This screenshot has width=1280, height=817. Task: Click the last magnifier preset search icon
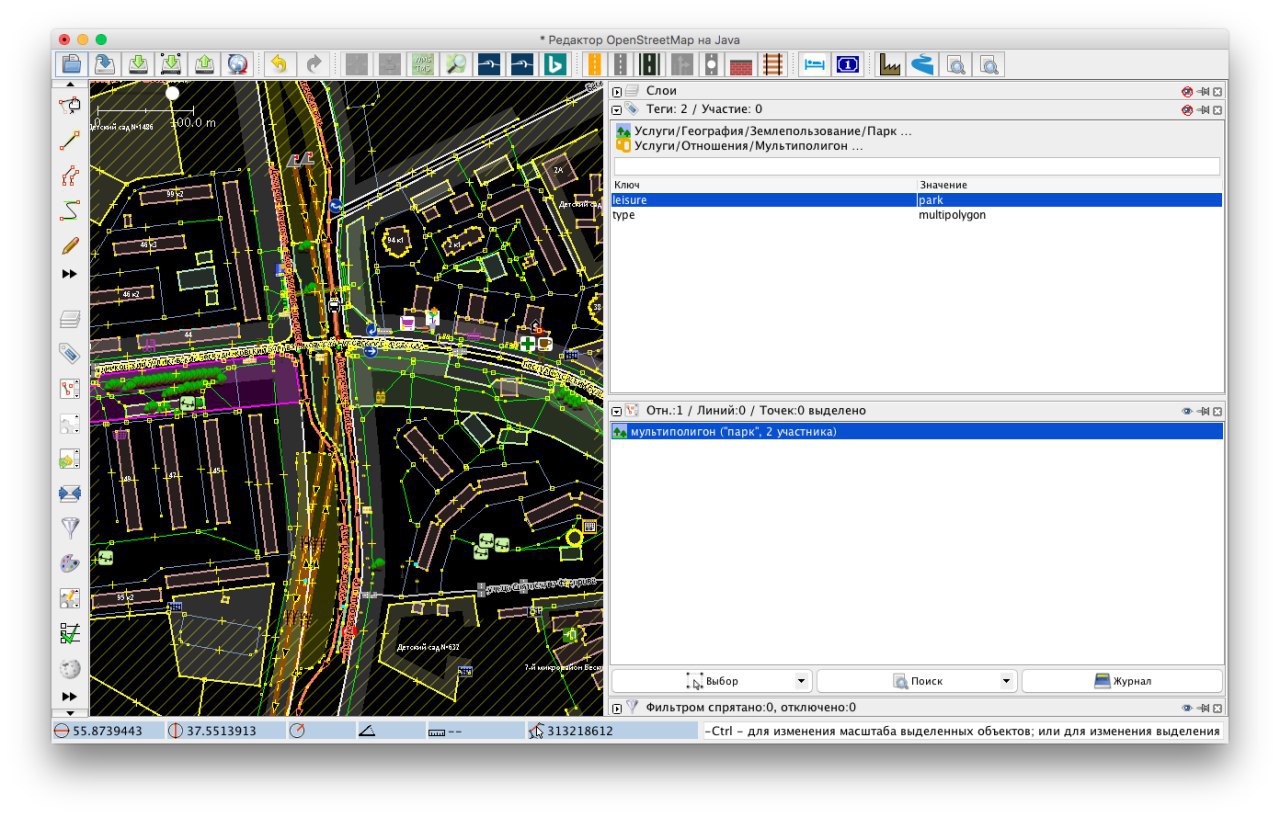(990, 64)
